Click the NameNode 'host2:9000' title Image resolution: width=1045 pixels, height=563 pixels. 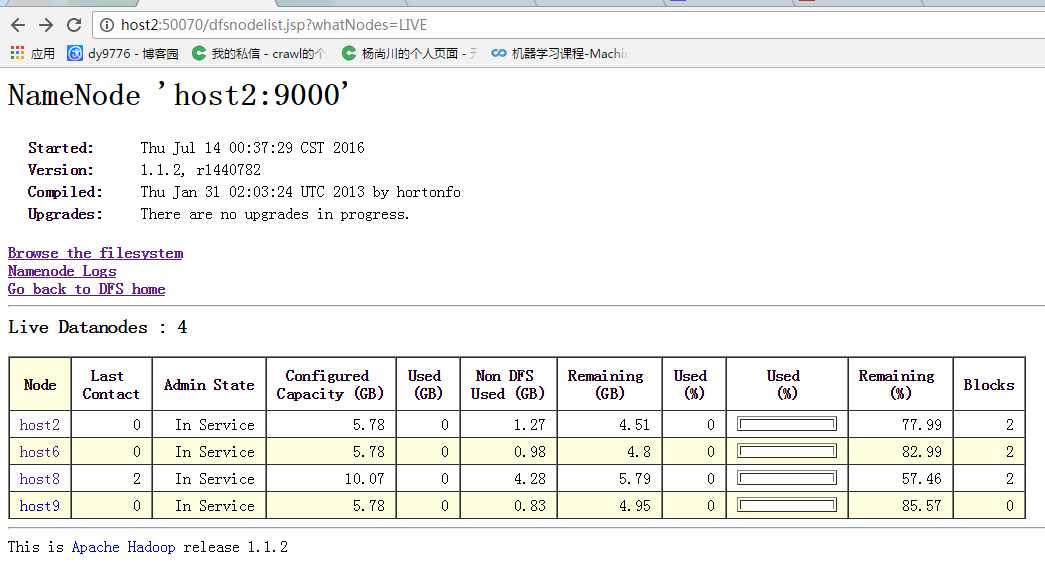pos(179,95)
